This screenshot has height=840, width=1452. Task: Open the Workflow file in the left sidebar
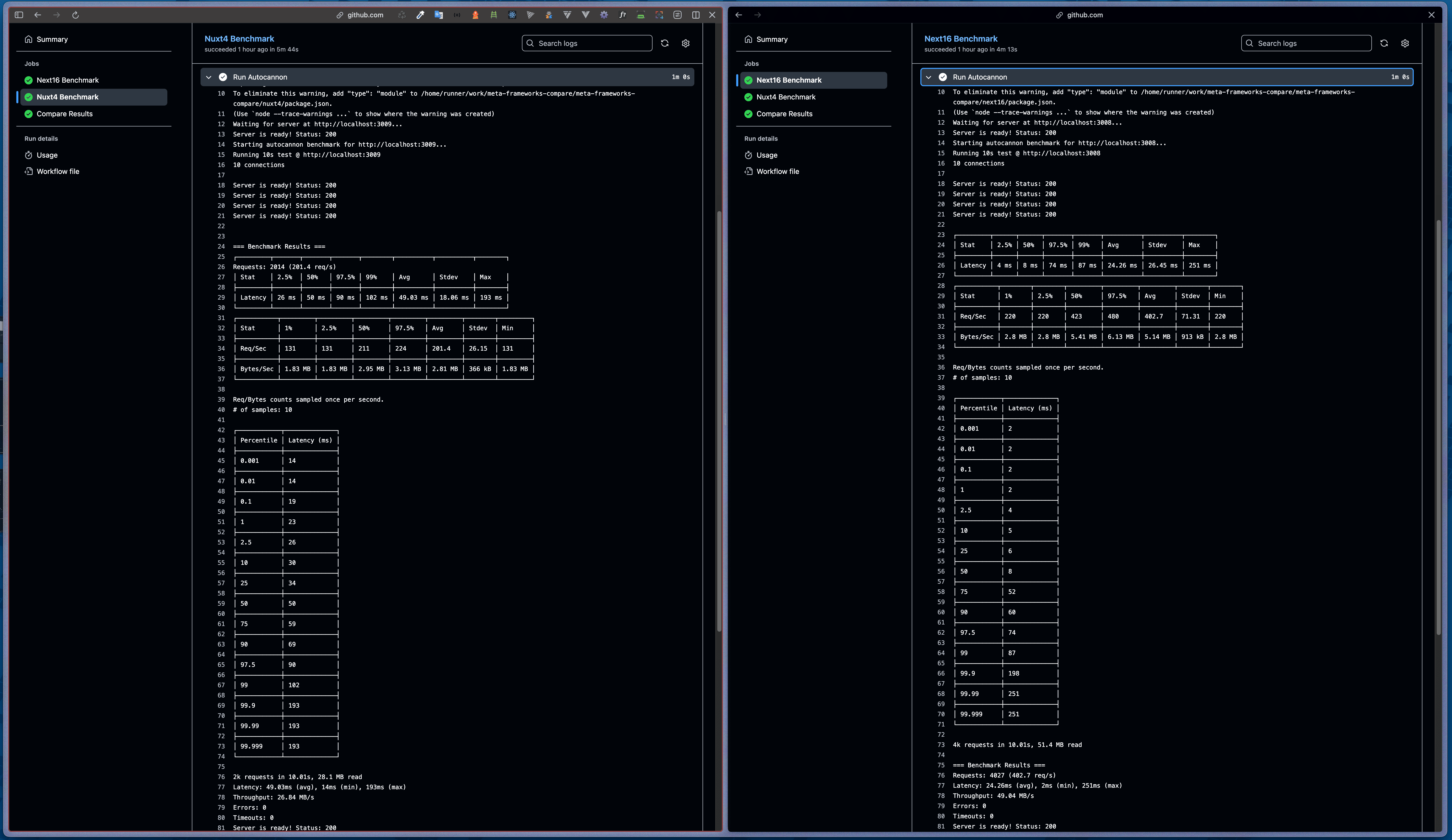(x=57, y=171)
